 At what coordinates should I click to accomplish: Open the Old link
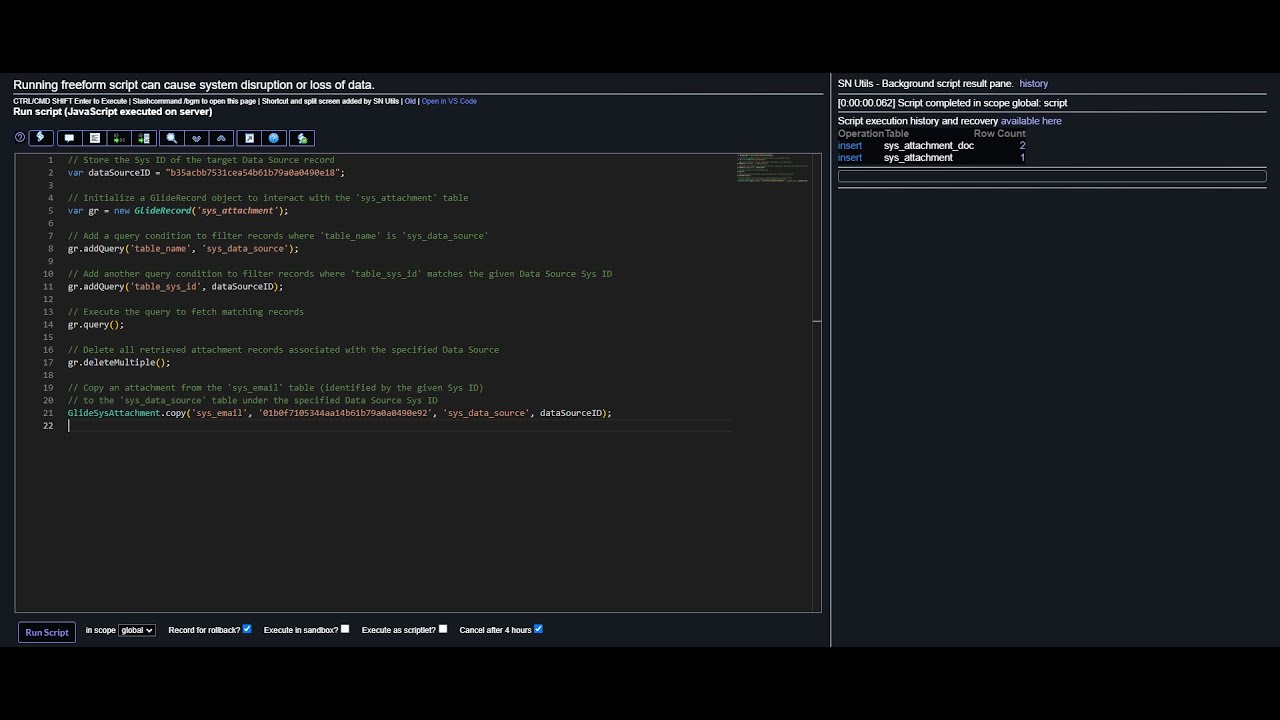click(x=410, y=101)
